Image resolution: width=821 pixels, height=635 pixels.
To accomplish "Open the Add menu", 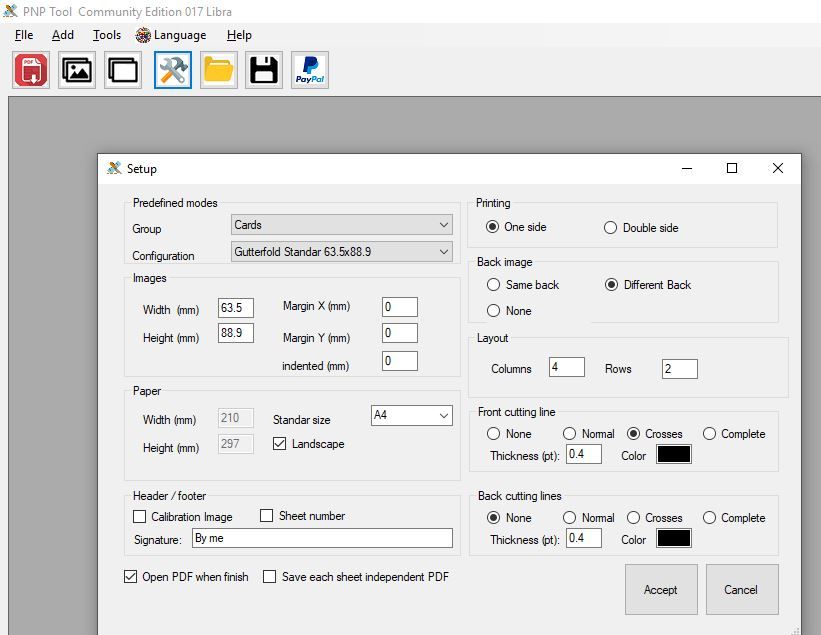I will [x=63, y=35].
